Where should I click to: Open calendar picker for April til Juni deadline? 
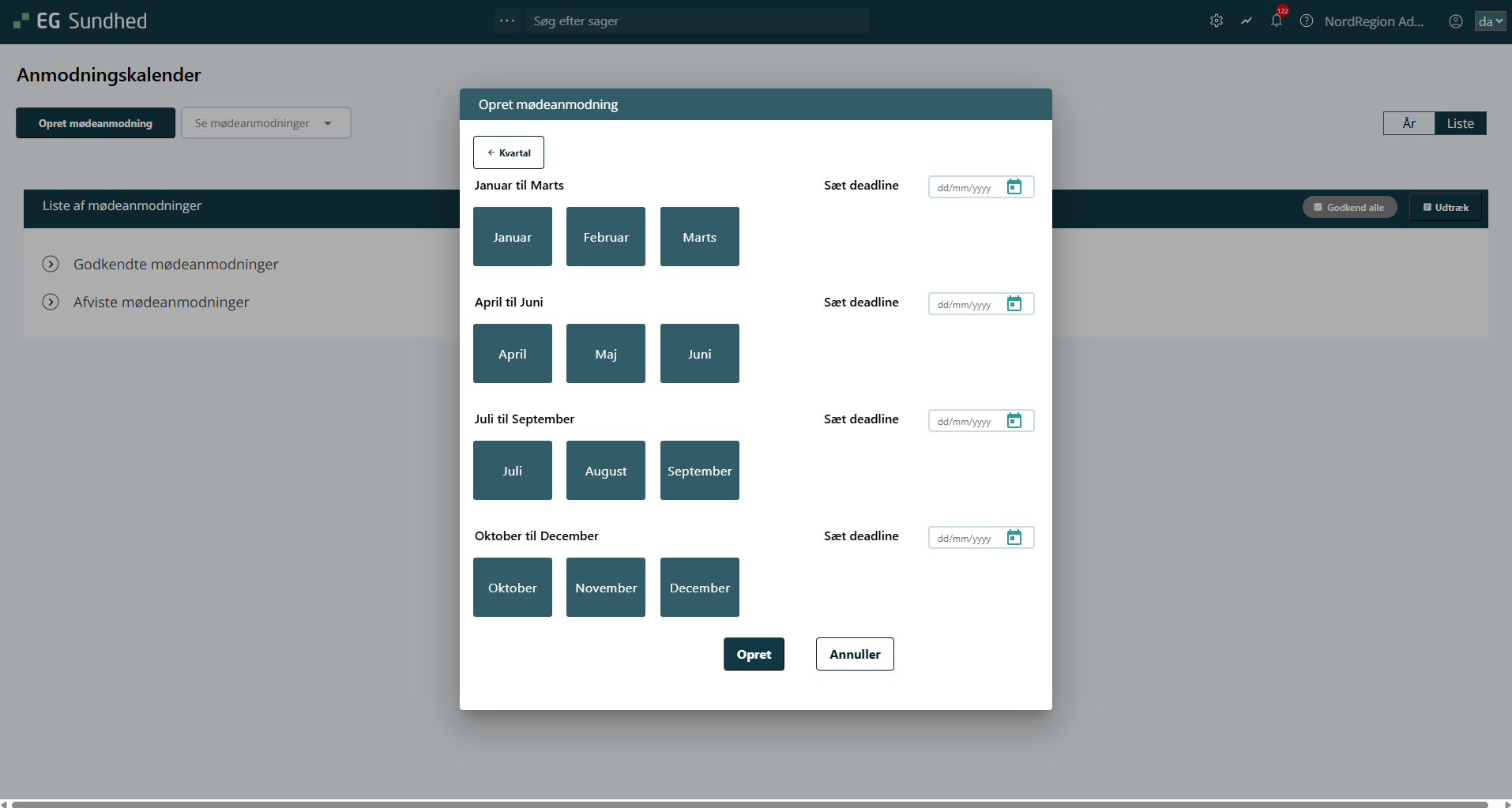[1014, 303]
